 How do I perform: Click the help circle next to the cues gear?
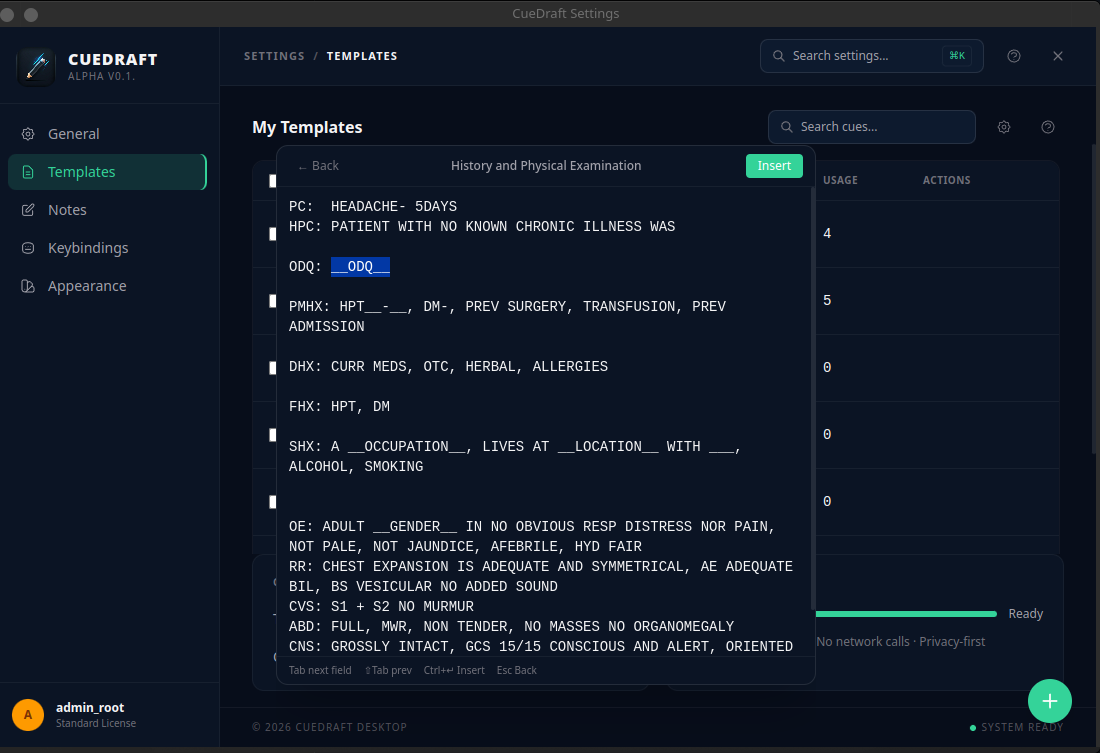[x=1047, y=127]
